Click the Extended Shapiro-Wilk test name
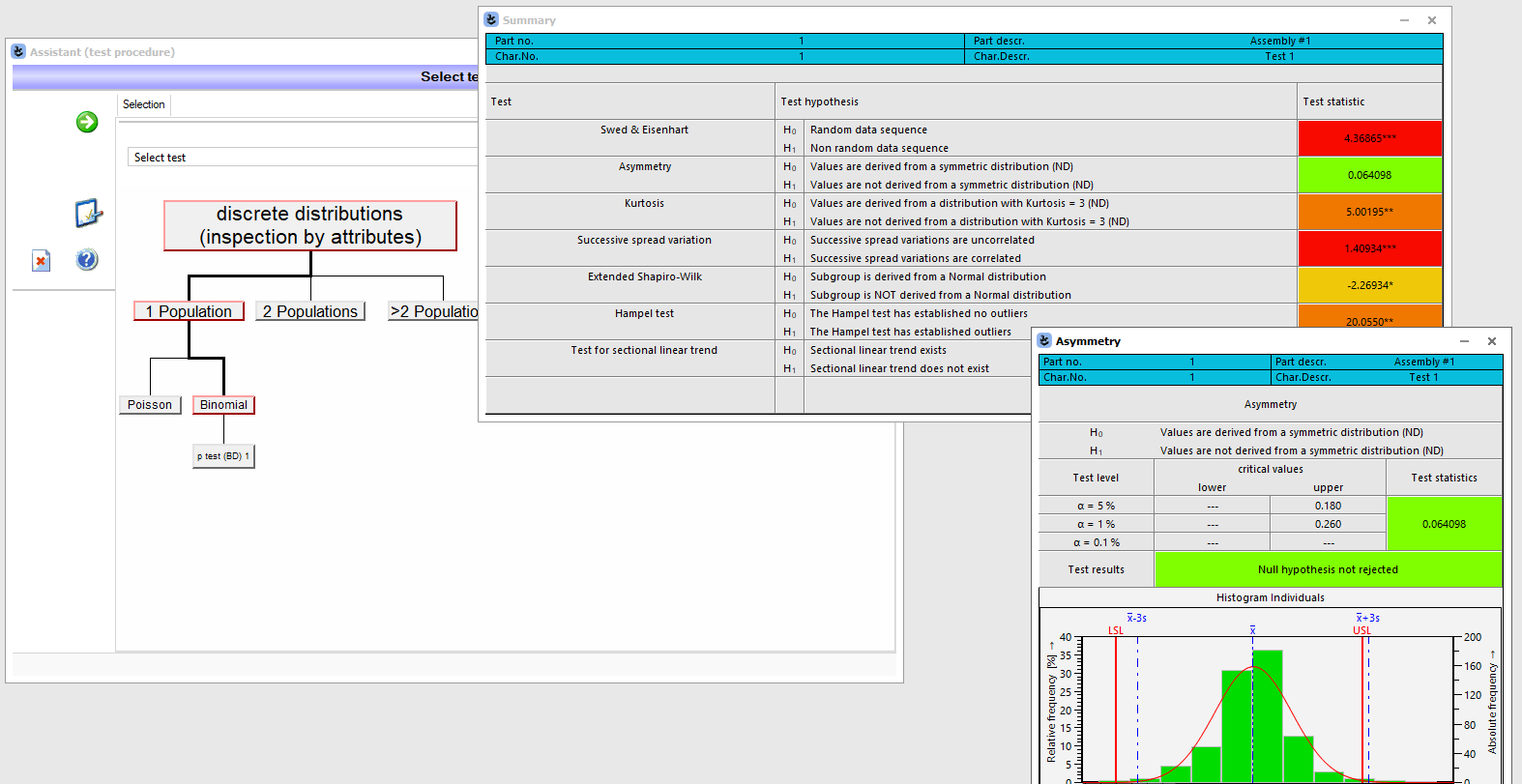This screenshot has width=1522, height=784. [x=645, y=276]
